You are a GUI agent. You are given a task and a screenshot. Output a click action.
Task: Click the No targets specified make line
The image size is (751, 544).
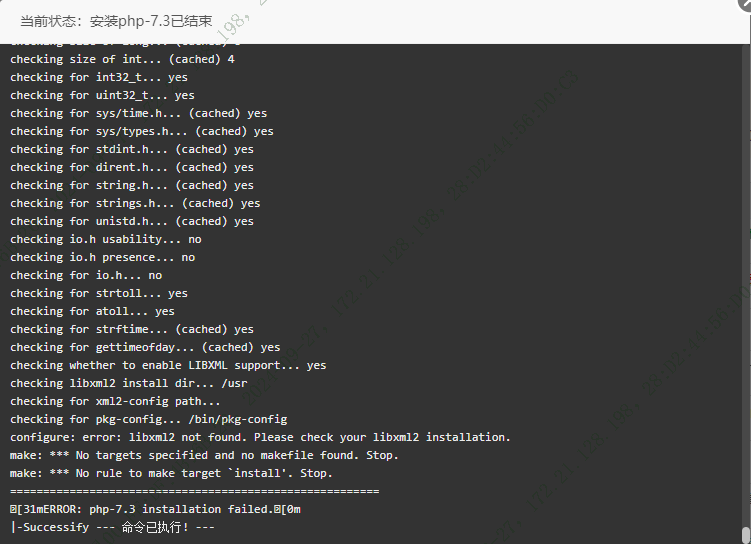(x=204, y=455)
